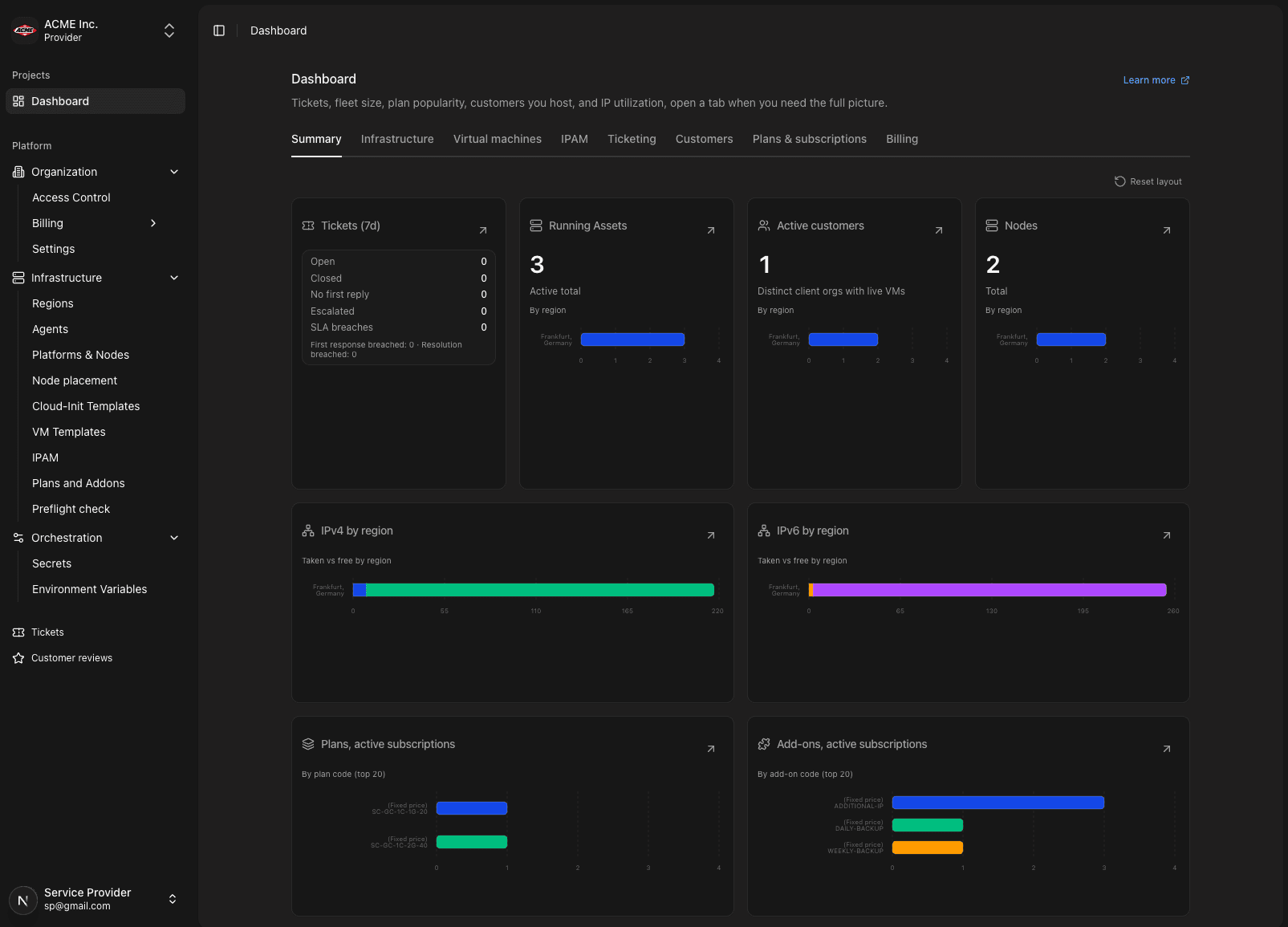This screenshot has width=1288, height=927.
Task: Click the Organization building icon
Action: point(18,172)
